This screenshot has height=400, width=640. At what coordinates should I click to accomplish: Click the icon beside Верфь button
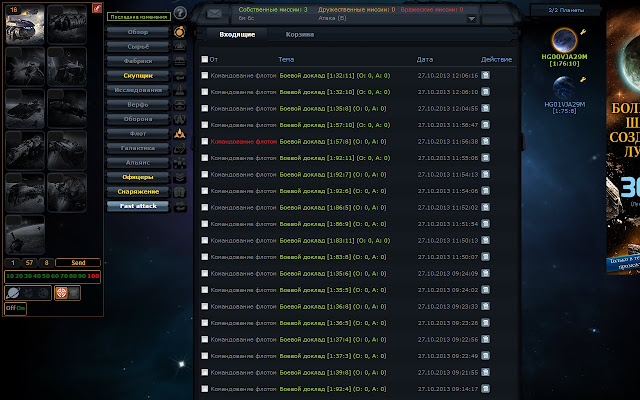(180, 104)
